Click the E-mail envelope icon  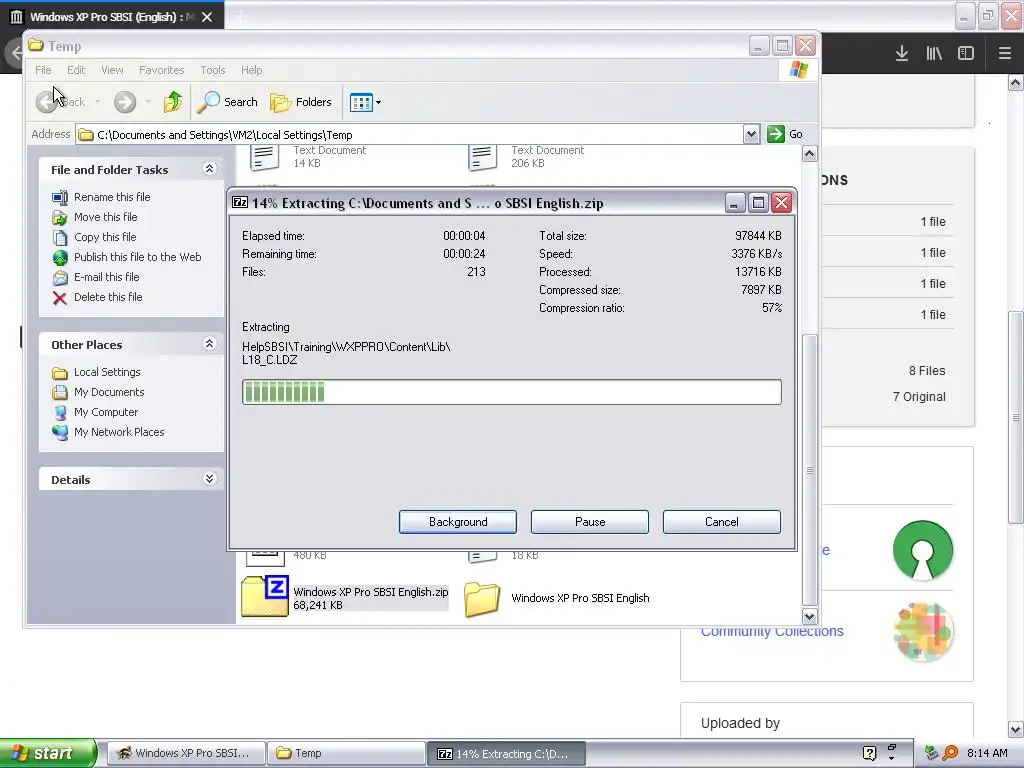[60, 278]
